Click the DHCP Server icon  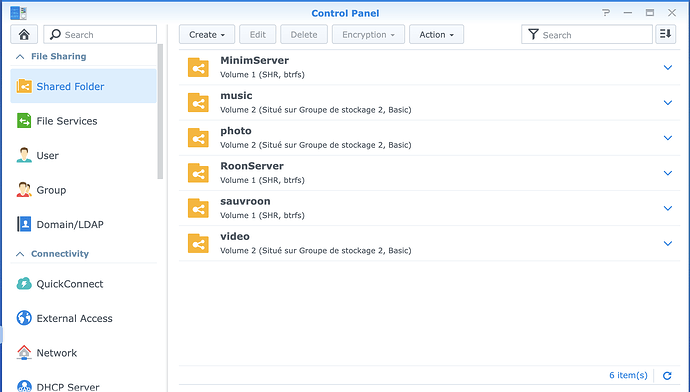click(x=24, y=386)
